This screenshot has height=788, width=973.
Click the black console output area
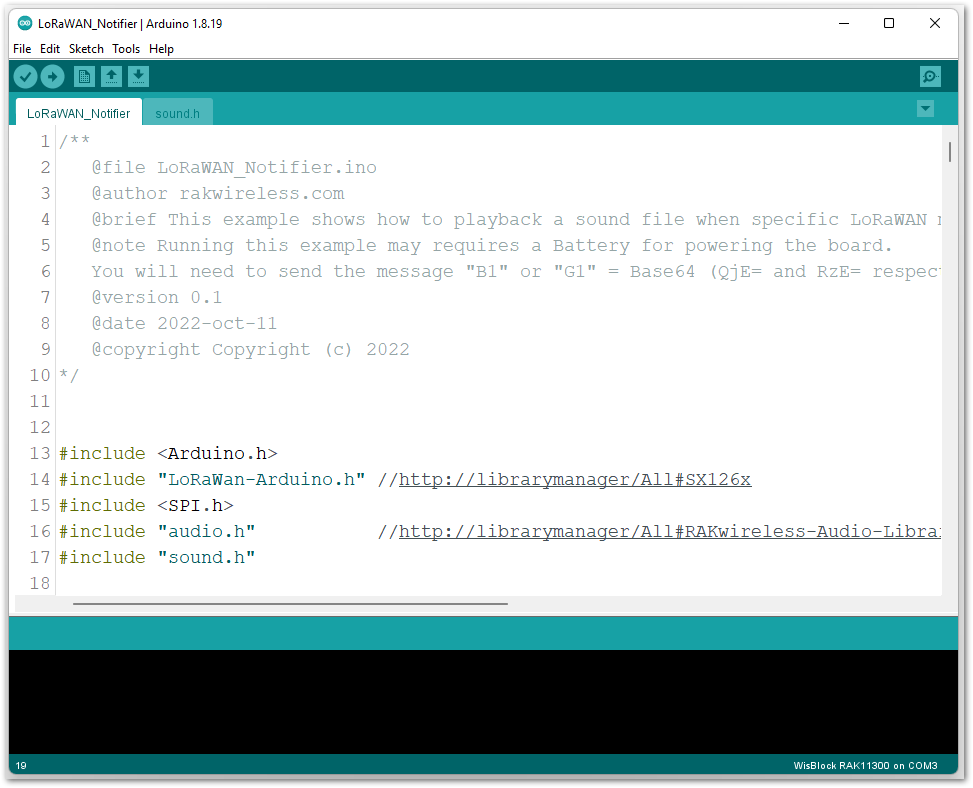click(x=483, y=702)
